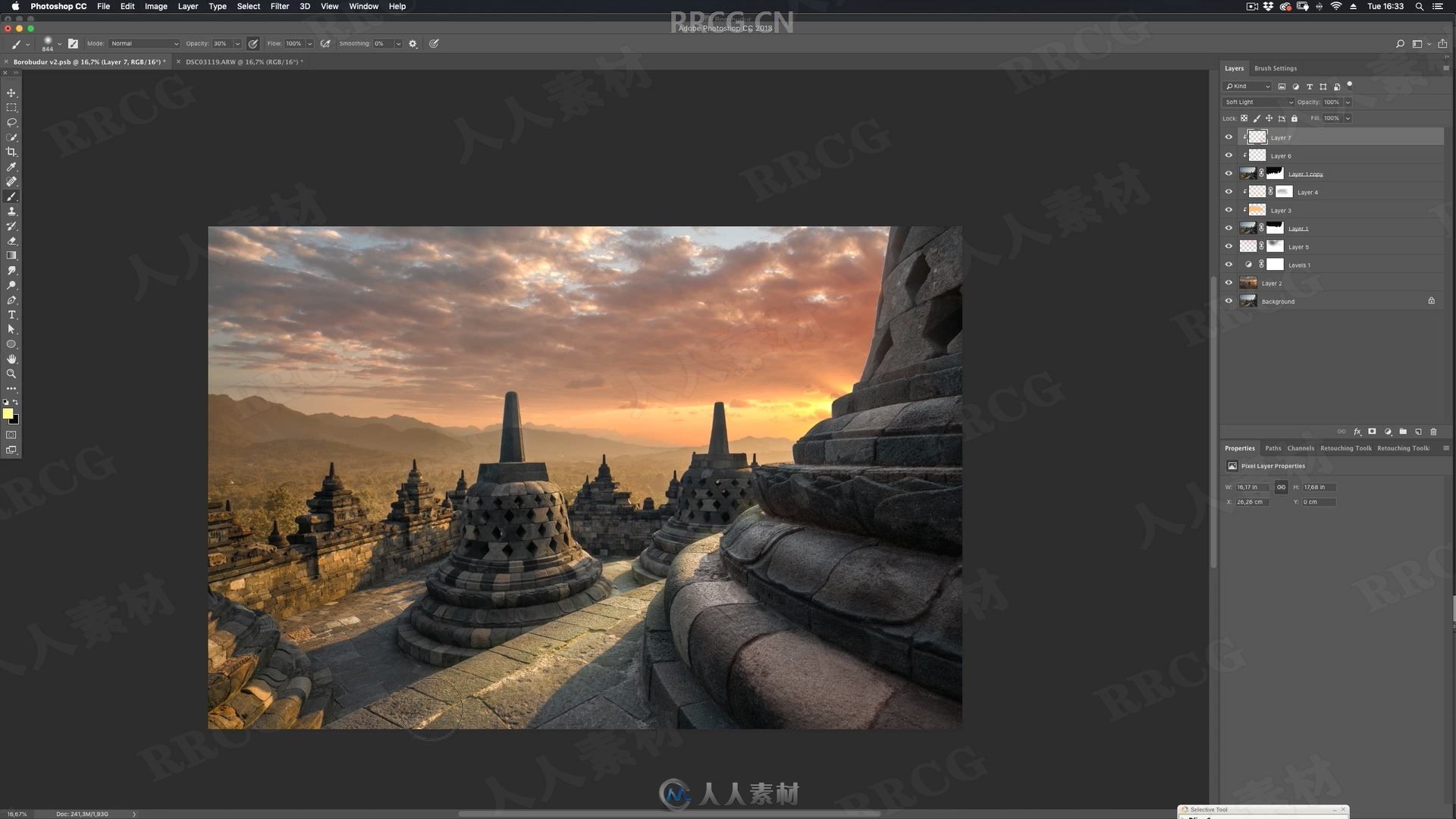Screen dimensions: 1456x819
Task: Switch to Brush Settings tab
Action: [x=1276, y=68]
